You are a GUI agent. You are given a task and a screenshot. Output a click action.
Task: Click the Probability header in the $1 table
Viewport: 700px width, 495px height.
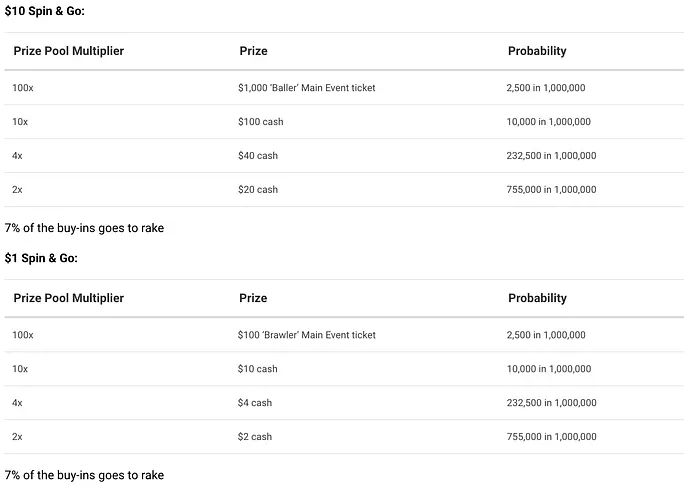(x=537, y=298)
